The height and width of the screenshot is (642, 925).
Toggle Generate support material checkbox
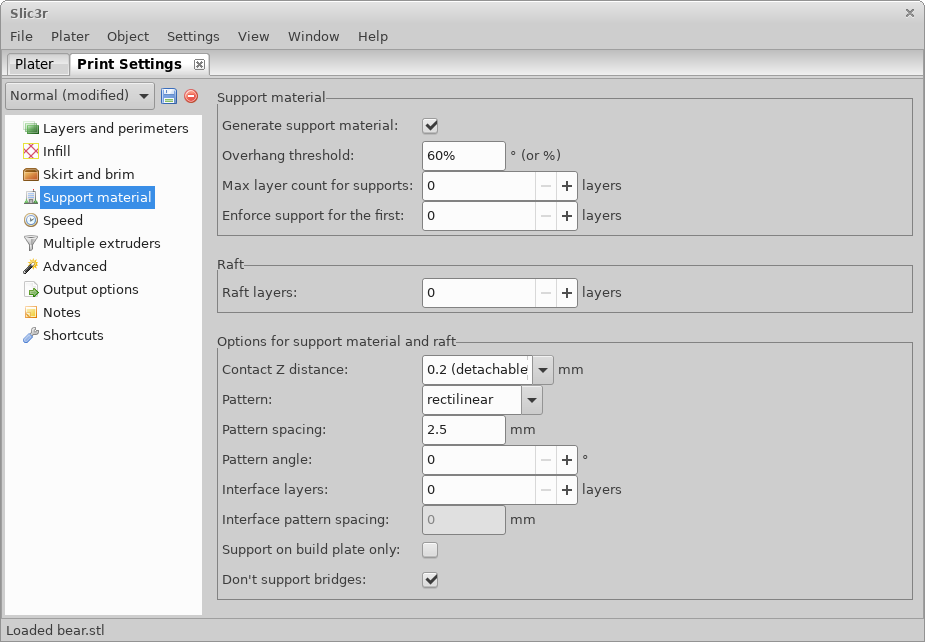pyautogui.click(x=430, y=126)
